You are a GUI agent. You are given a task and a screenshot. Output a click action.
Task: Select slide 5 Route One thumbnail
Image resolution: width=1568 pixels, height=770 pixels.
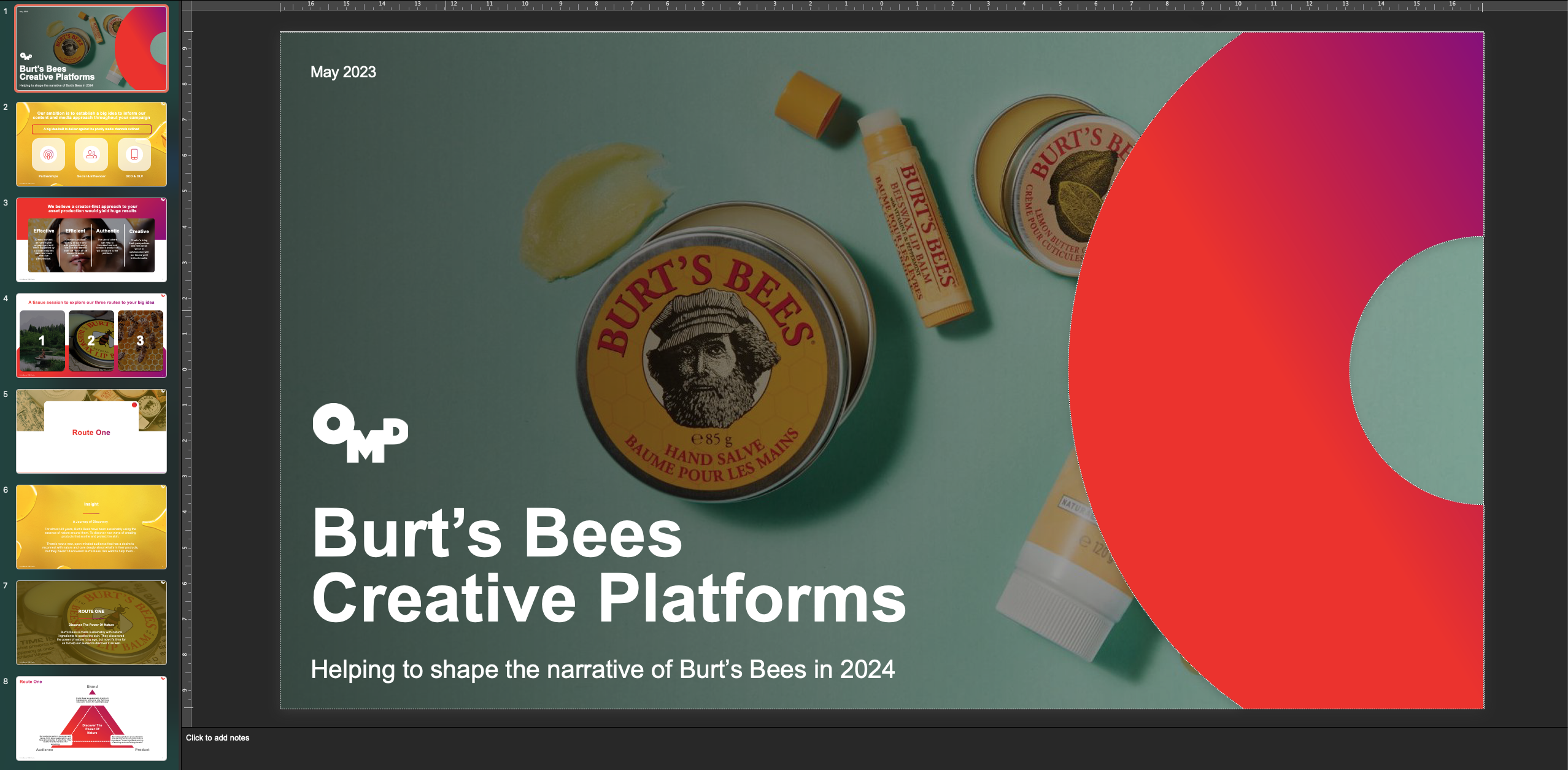pos(91,431)
